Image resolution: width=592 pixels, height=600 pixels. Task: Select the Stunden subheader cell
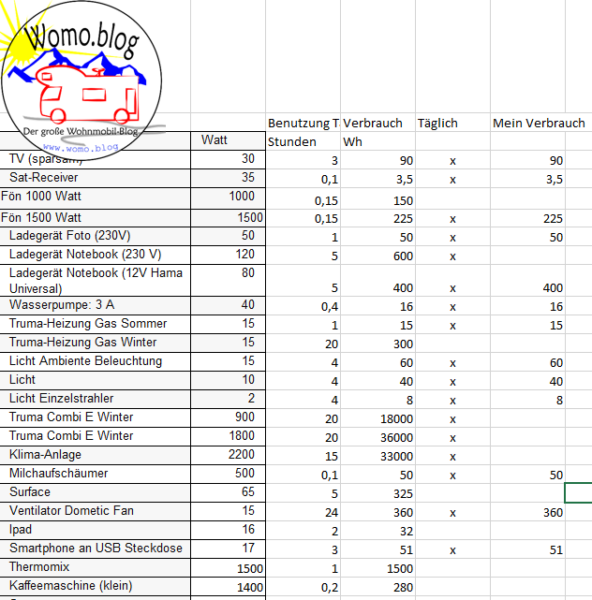point(303,142)
